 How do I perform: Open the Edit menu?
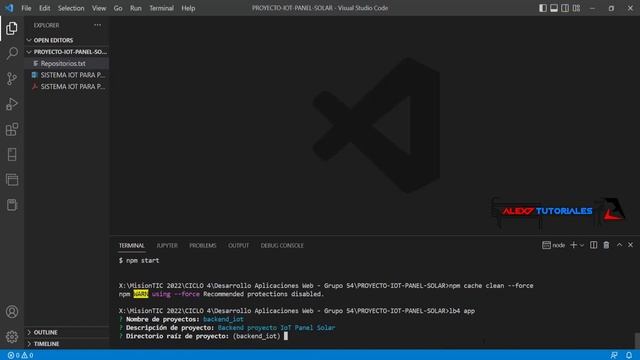[44, 8]
